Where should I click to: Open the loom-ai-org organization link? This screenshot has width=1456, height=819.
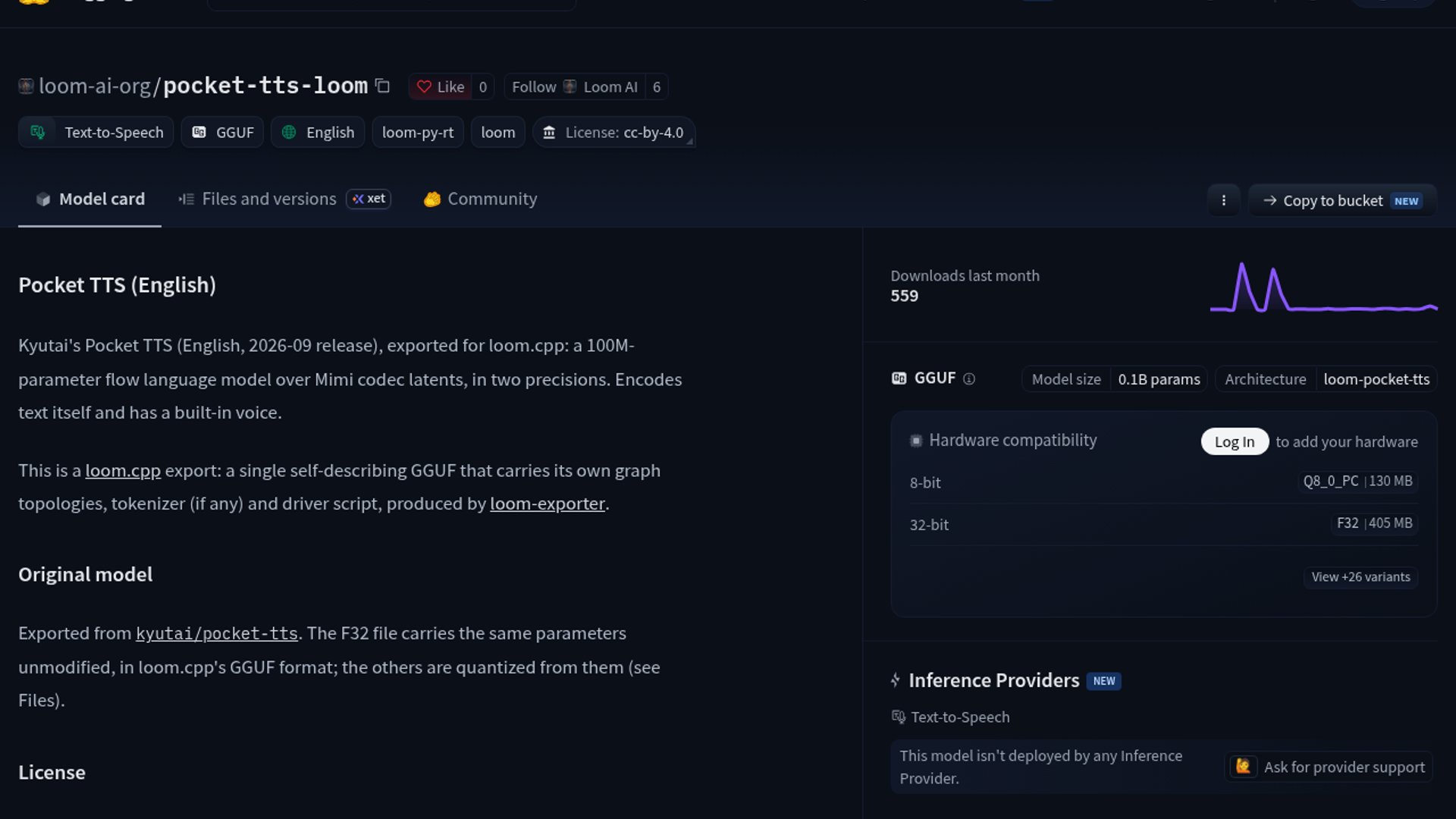(x=95, y=86)
